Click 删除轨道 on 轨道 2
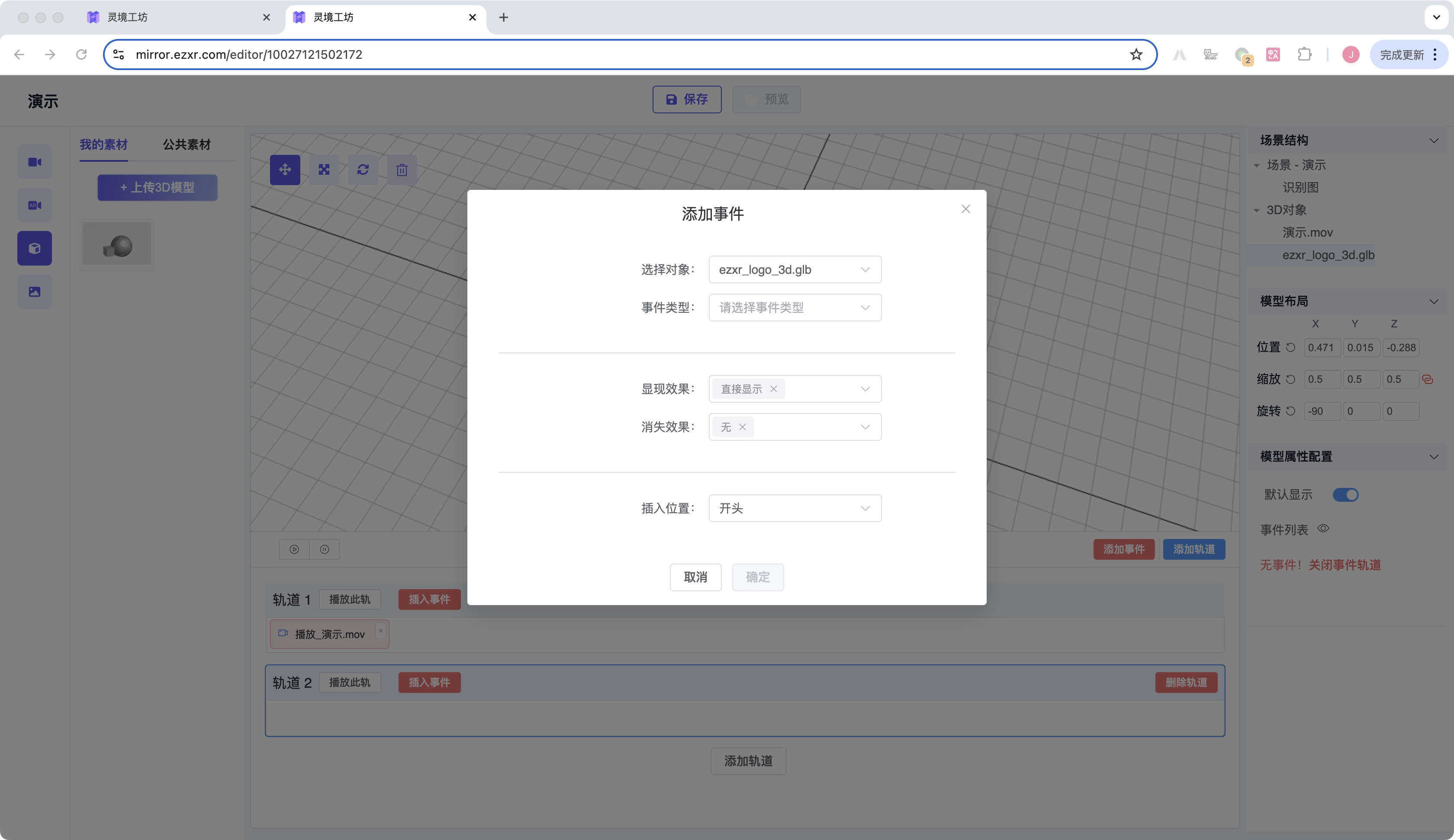The width and height of the screenshot is (1454, 840). pyautogui.click(x=1186, y=683)
